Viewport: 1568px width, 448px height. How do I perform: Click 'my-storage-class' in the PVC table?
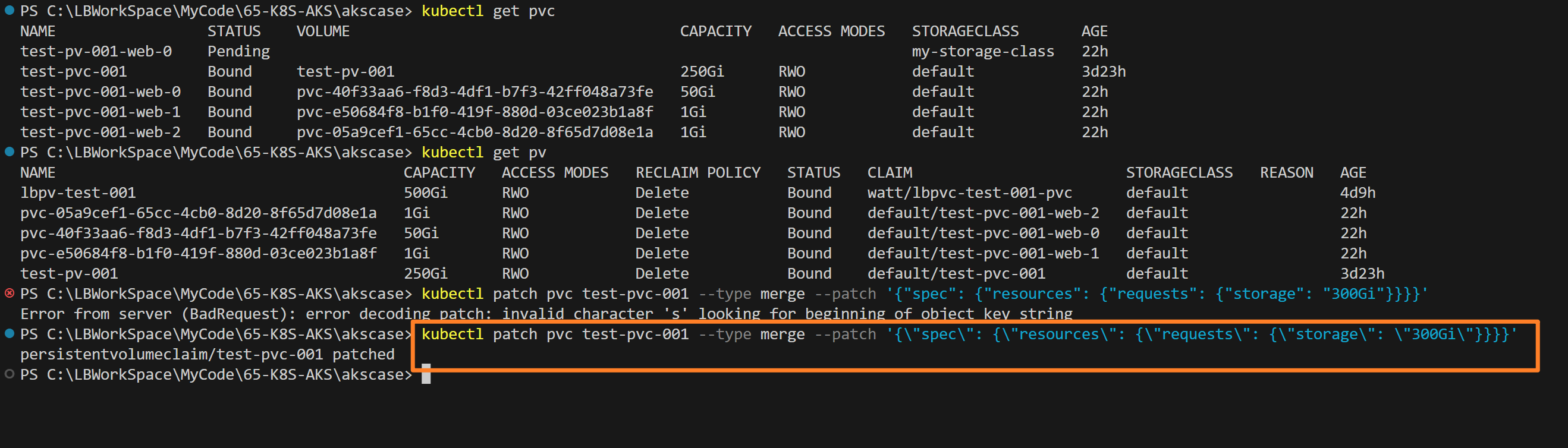point(982,52)
